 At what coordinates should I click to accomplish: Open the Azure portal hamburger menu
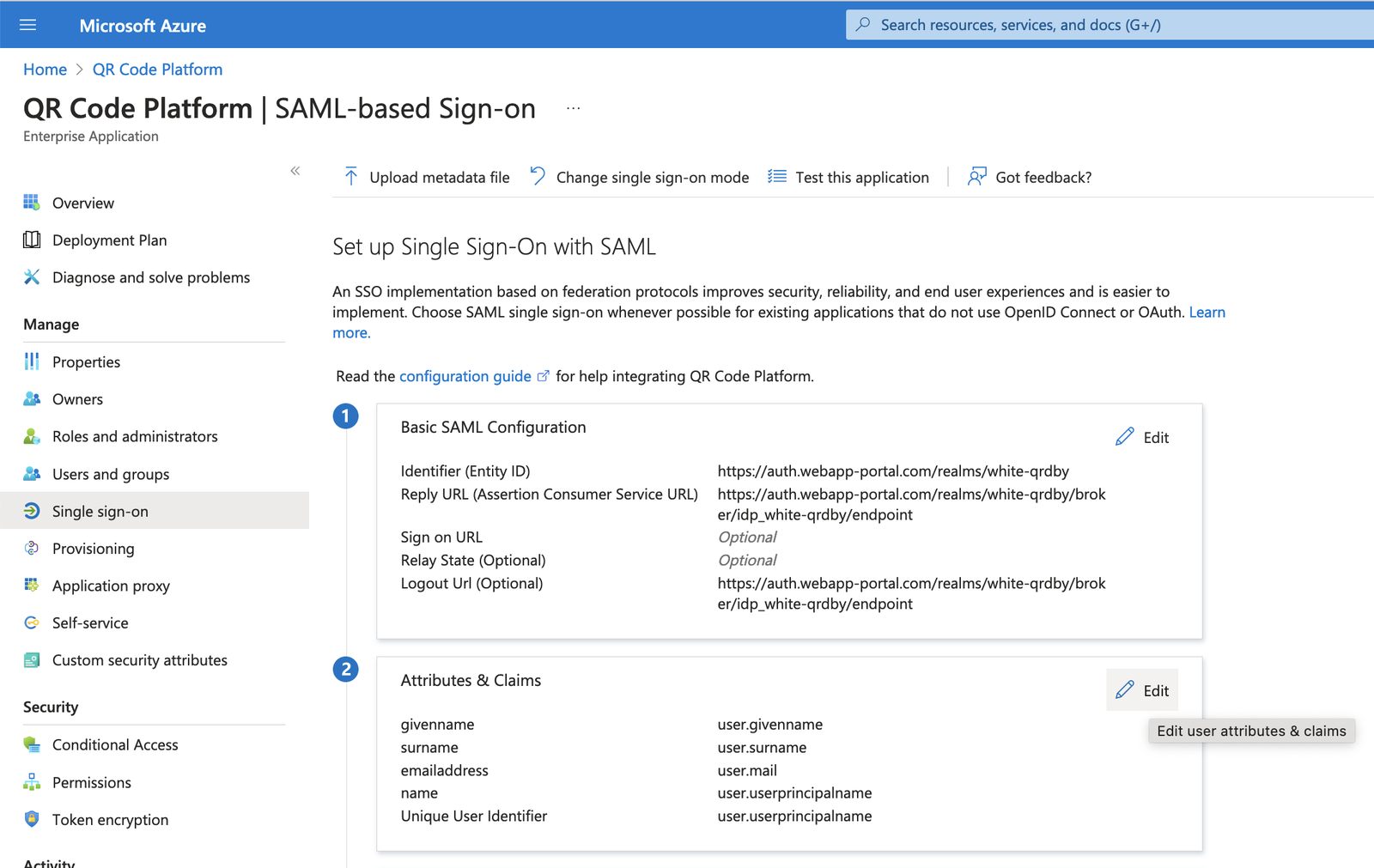(27, 25)
